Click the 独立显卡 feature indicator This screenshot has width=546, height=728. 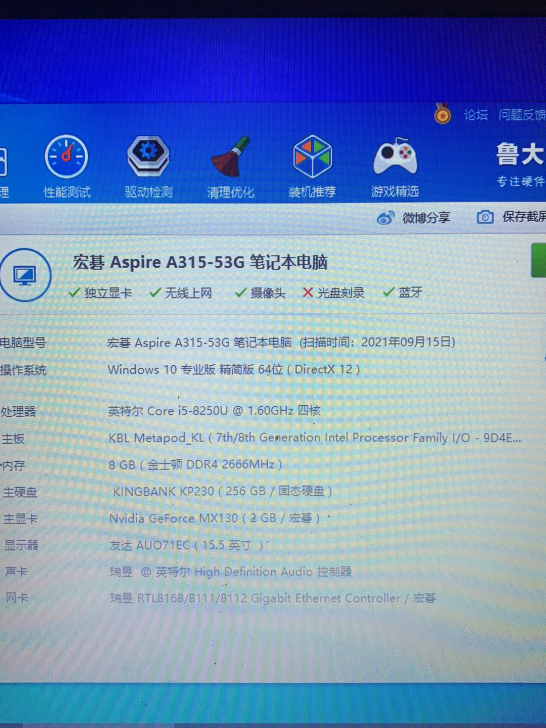(100, 292)
